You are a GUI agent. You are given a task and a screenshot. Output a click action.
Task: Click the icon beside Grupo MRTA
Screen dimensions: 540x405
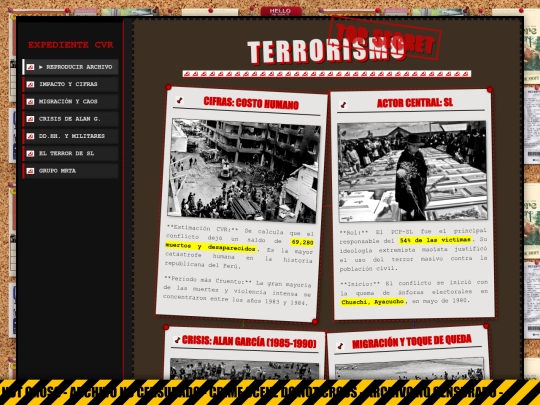(x=30, y=171)
